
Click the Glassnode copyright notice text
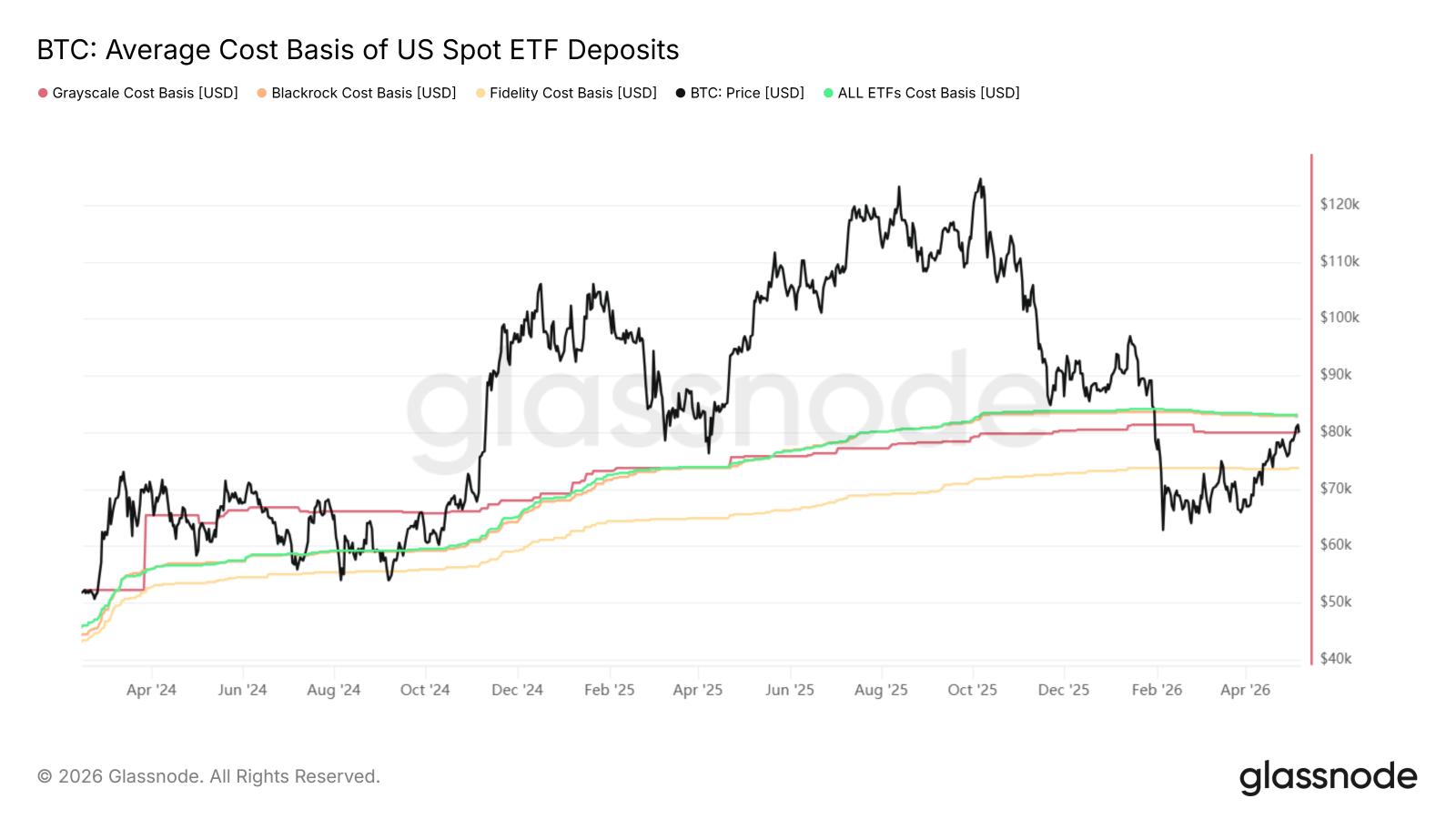click(208, 776)
